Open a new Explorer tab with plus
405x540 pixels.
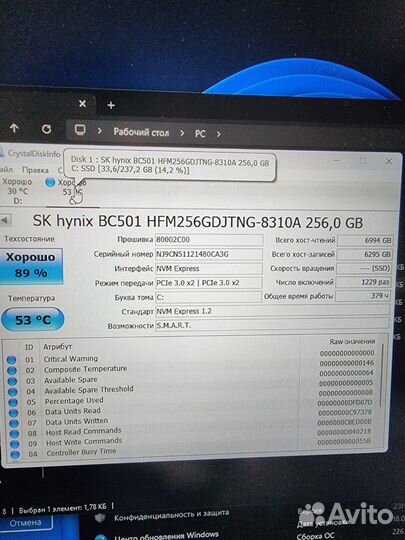[x=111, y=105]
